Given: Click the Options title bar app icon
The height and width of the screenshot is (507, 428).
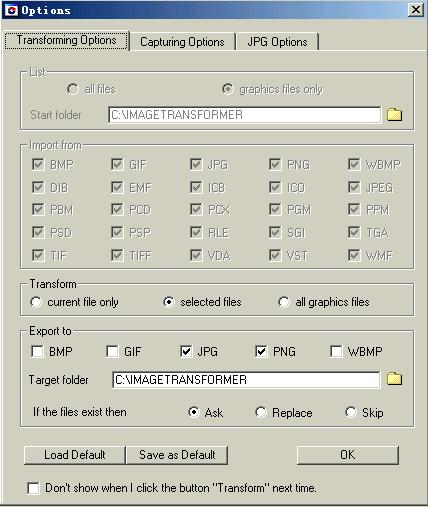Looking at the screenshot, I should tap(11, 10).
